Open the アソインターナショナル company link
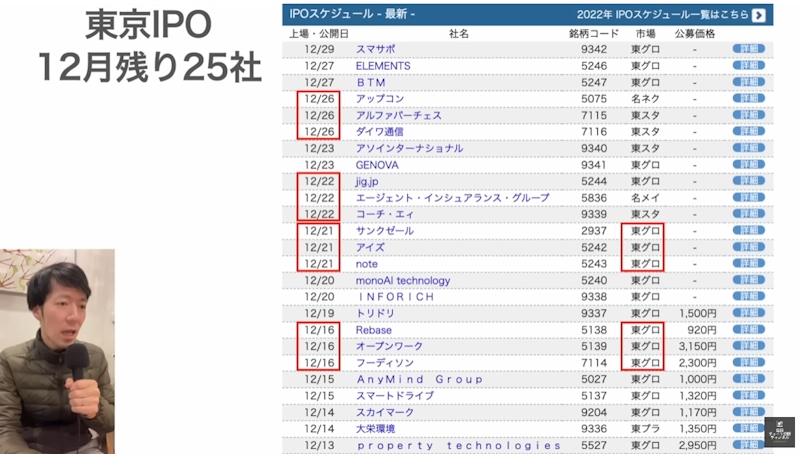This screenshot has height=454, width=800. tap(409, 148)
